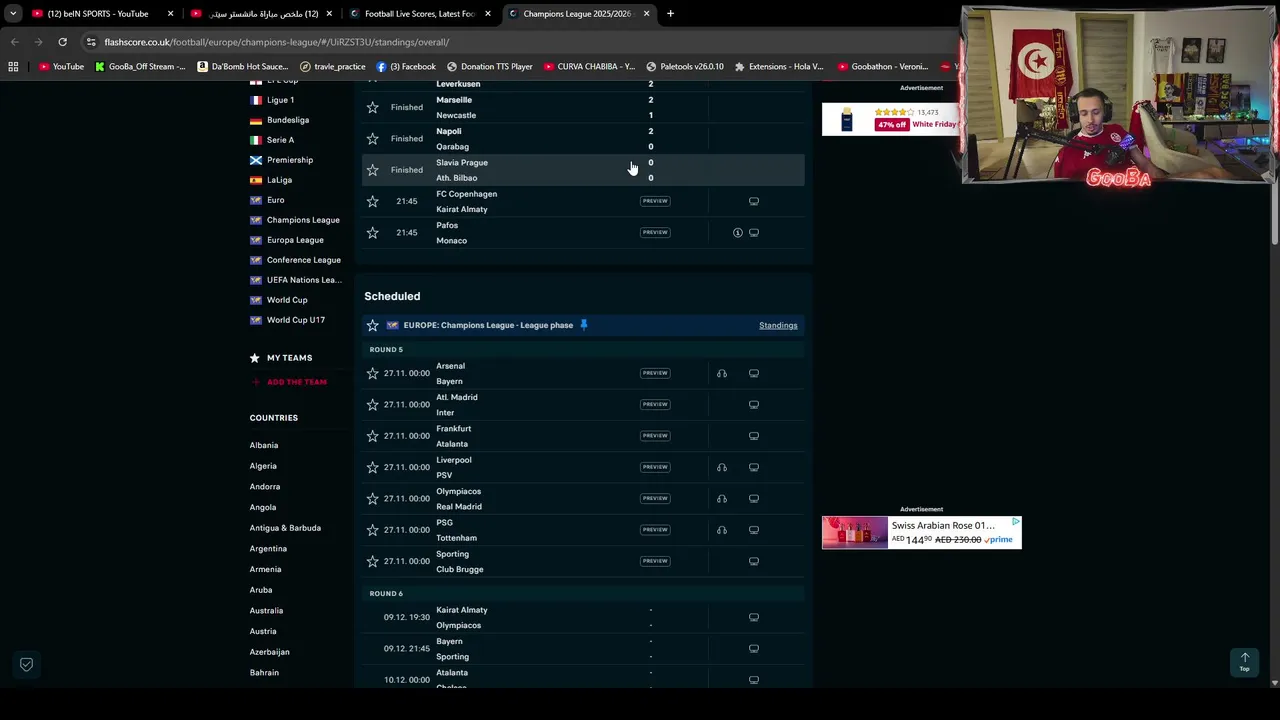Open LaLiga in the sidebar
This screenshot has height=720, width=1280.
pos(279,180)
